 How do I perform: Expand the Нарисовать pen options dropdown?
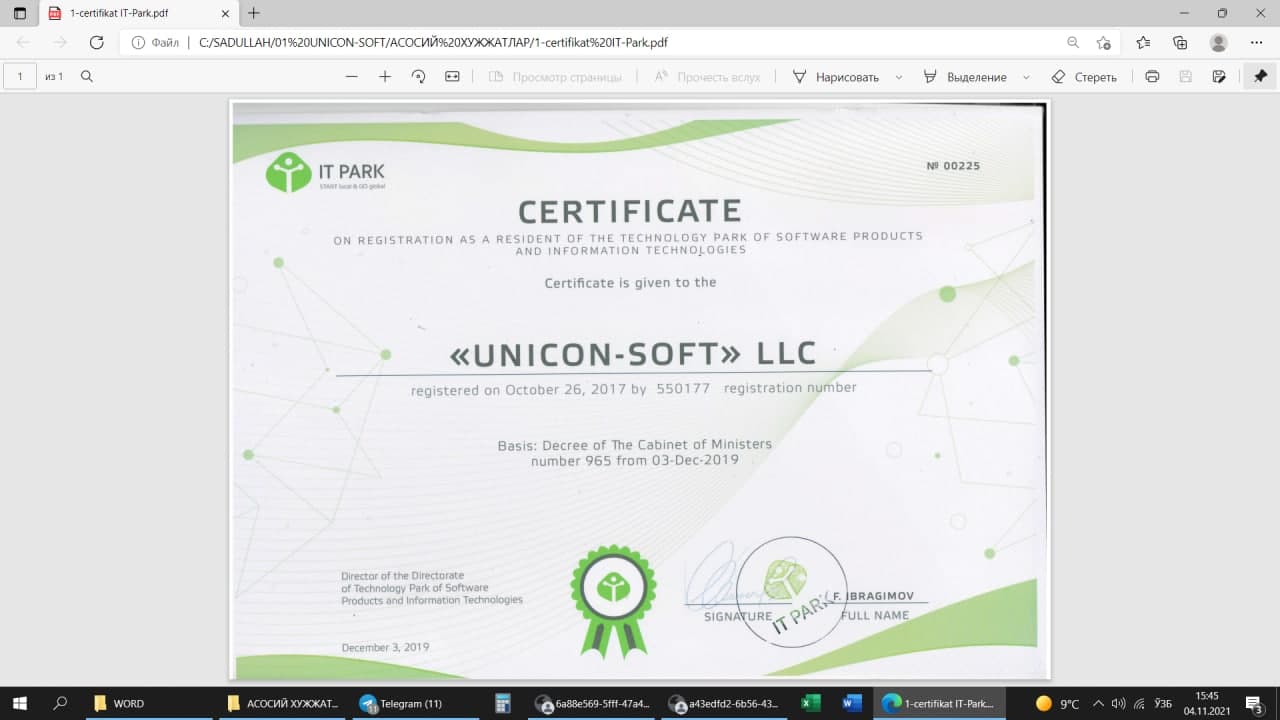[x=899, y=77]
